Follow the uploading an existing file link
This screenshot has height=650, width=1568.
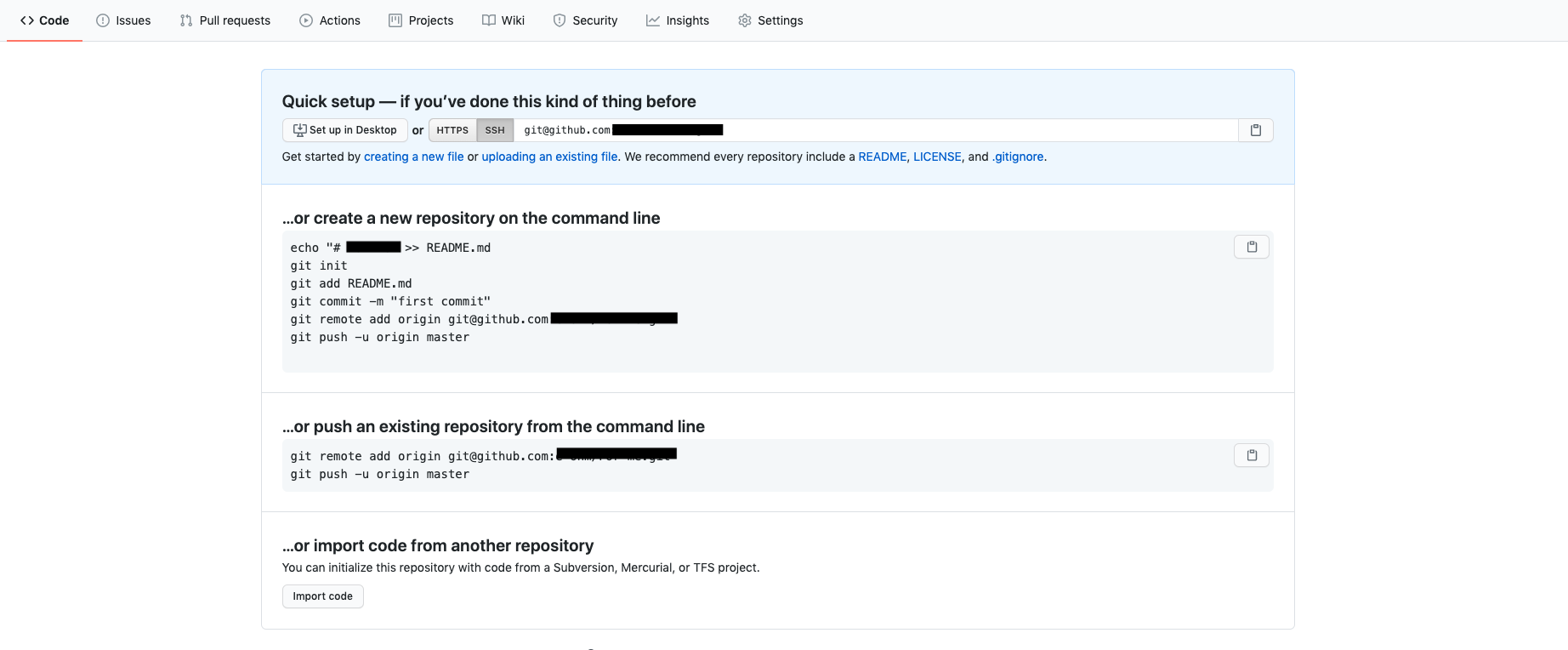[x=549, y=157]
